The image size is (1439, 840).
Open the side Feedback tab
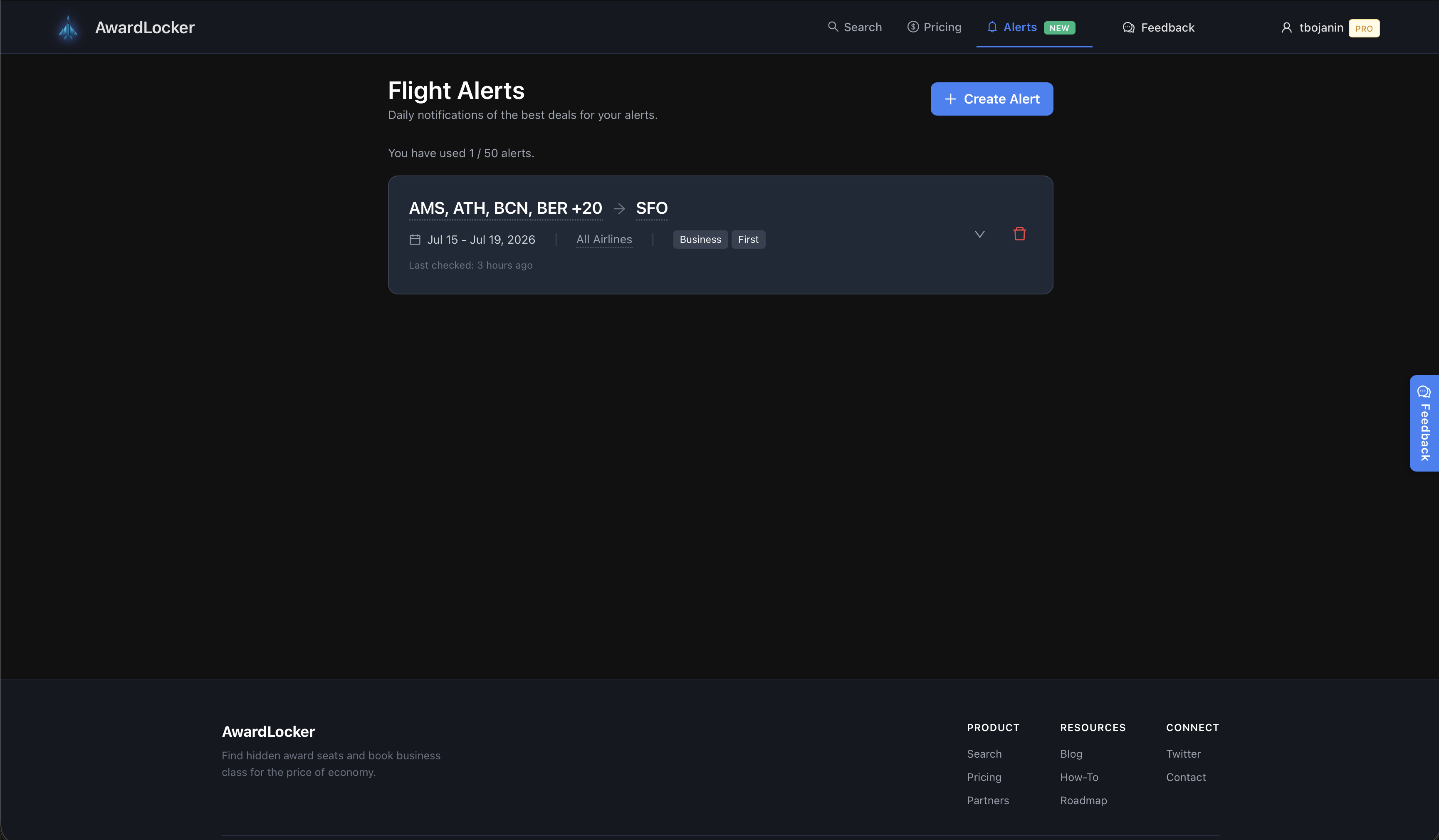tap(1424, 423)
